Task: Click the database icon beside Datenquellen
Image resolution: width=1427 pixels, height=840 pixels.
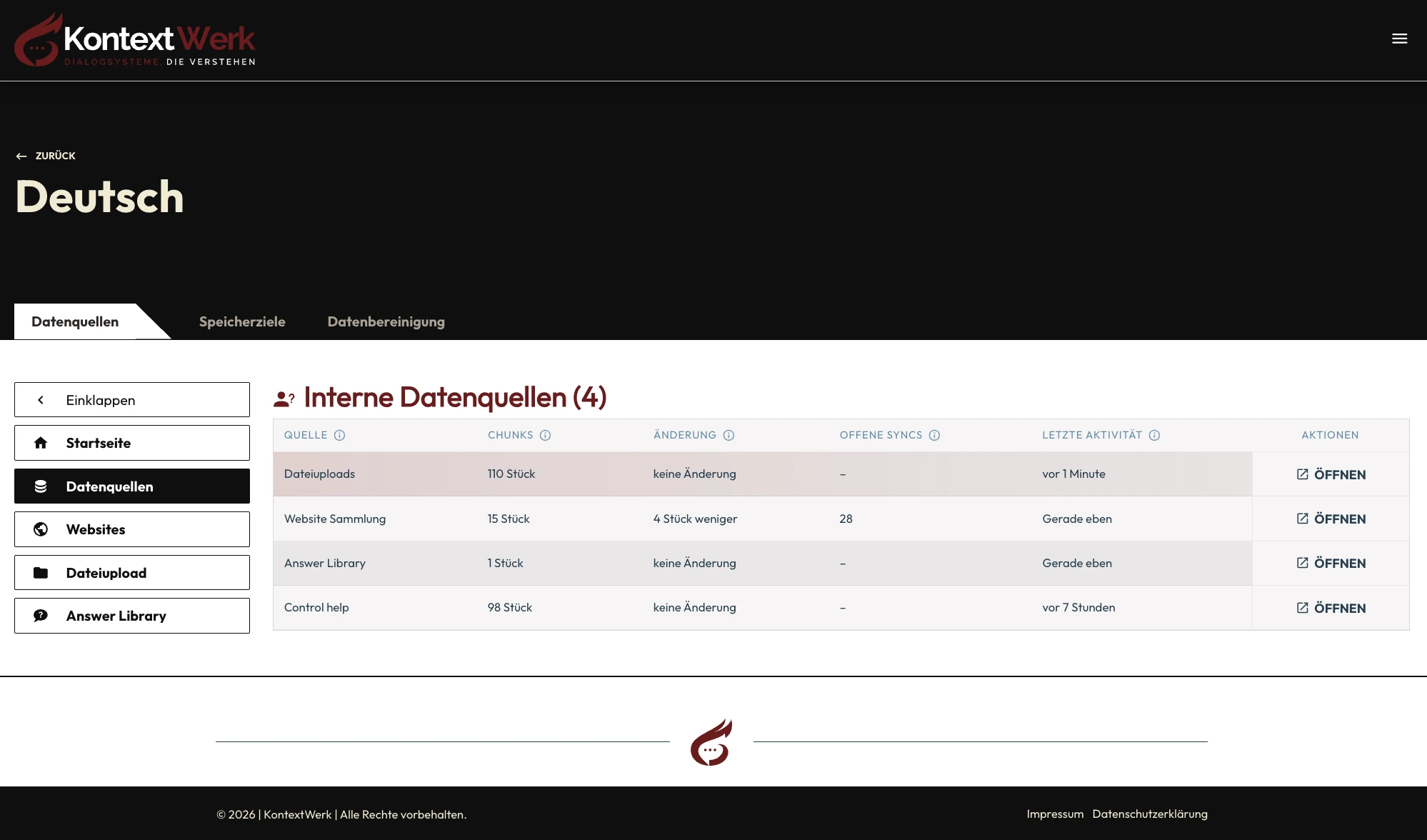Action: (x=41, y=486)
